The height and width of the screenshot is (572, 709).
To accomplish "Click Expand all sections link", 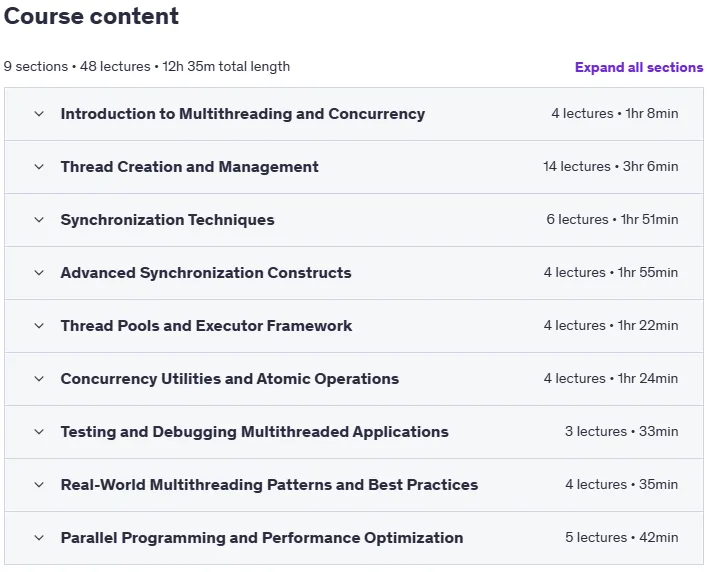I will [639, 67].
